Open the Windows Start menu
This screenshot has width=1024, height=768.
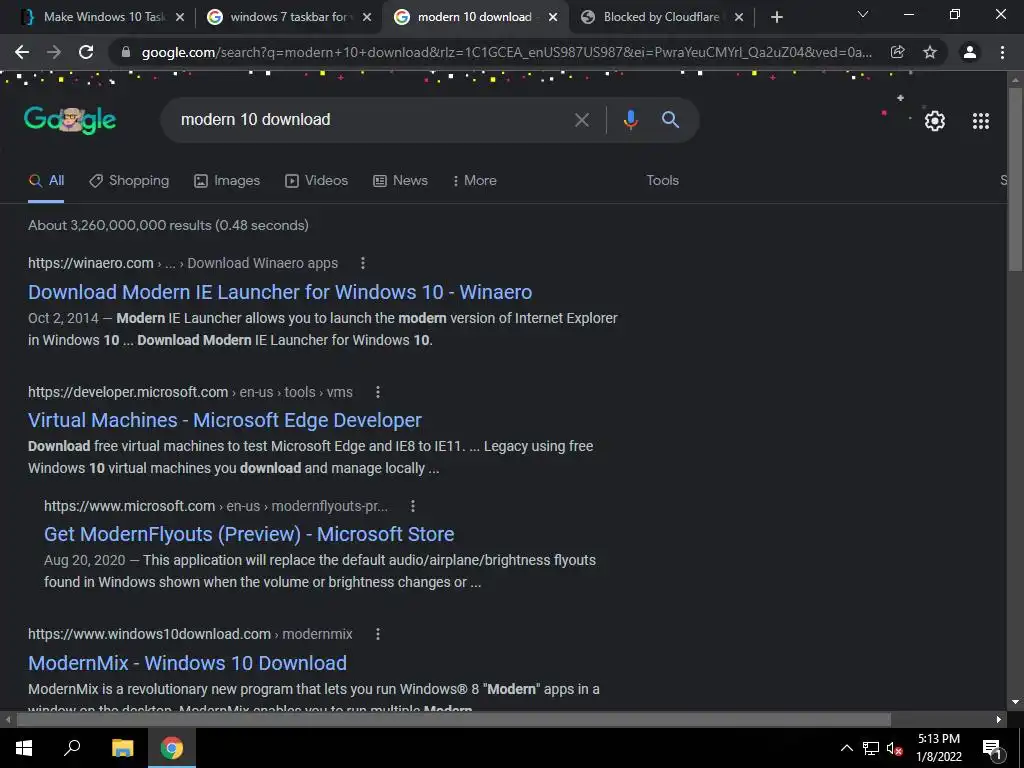(x=24, y=748)
